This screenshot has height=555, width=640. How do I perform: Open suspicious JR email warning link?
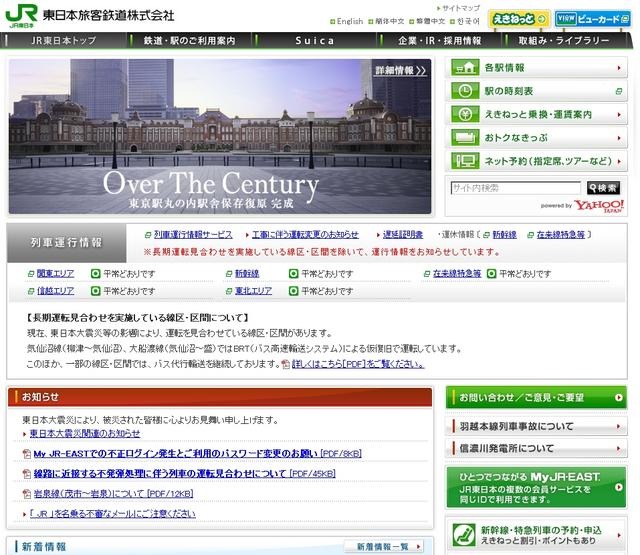113,514
